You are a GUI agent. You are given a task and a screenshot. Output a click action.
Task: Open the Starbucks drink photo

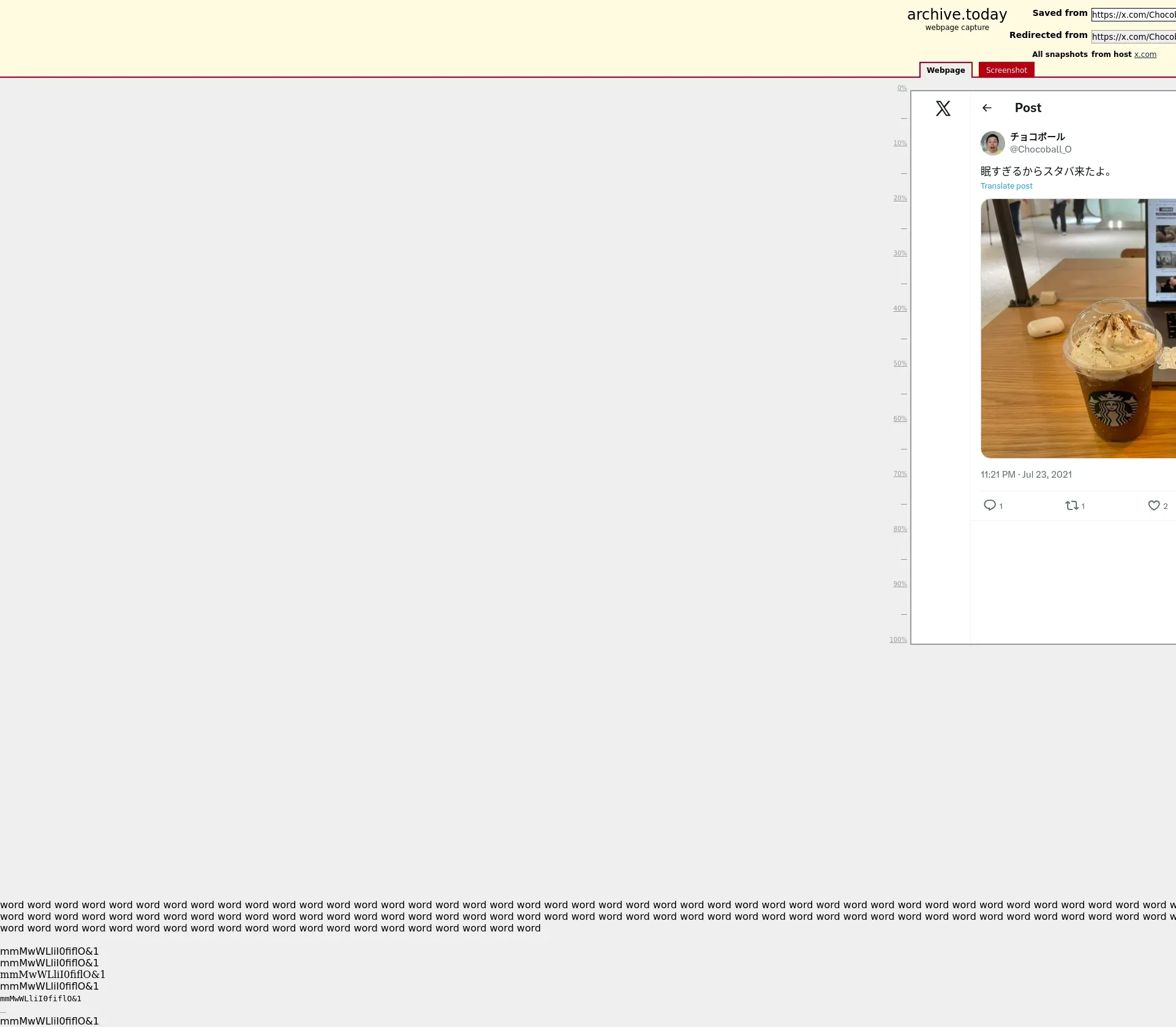point(1078,328)
